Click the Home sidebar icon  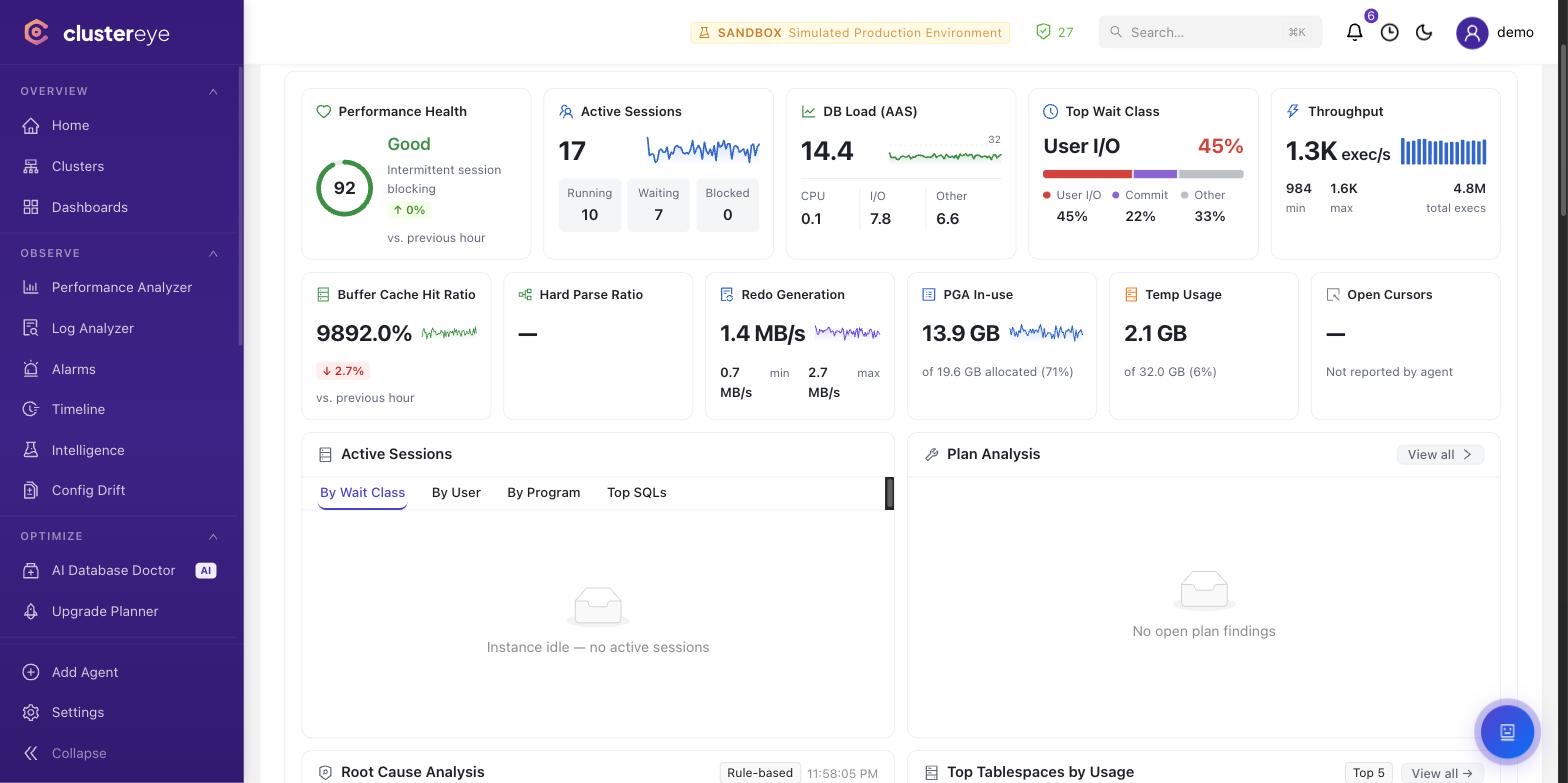(31, 125)
